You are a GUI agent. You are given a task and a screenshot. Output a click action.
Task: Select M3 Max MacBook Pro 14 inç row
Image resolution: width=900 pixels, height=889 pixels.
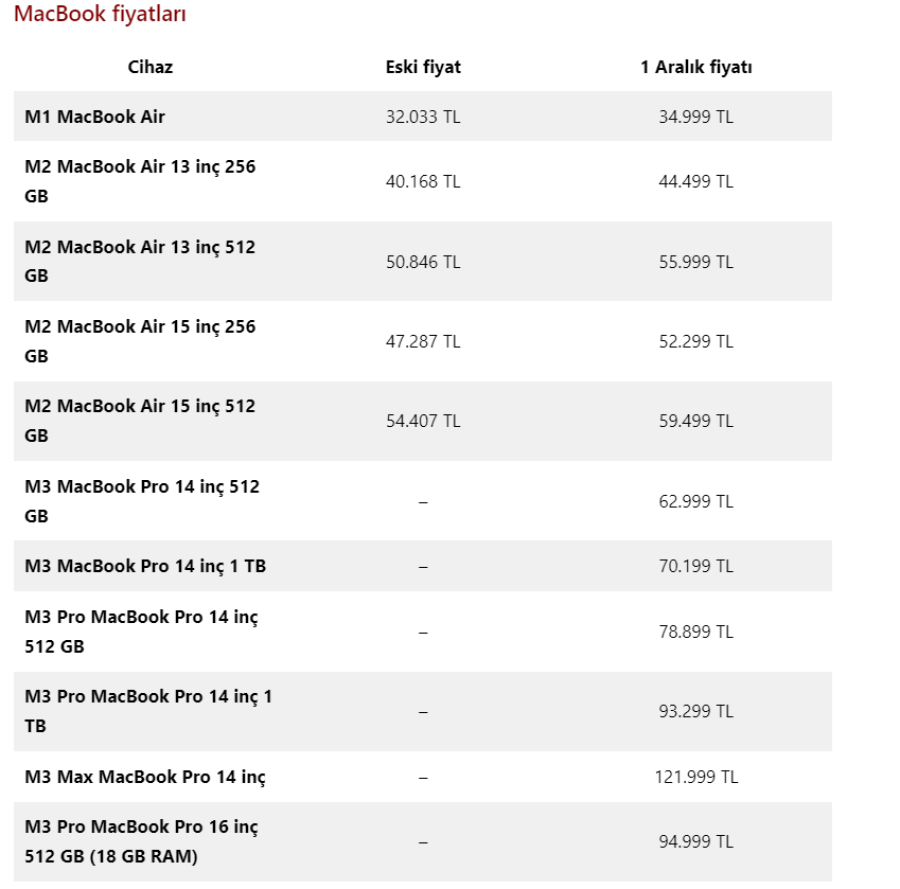coord(145,777)
